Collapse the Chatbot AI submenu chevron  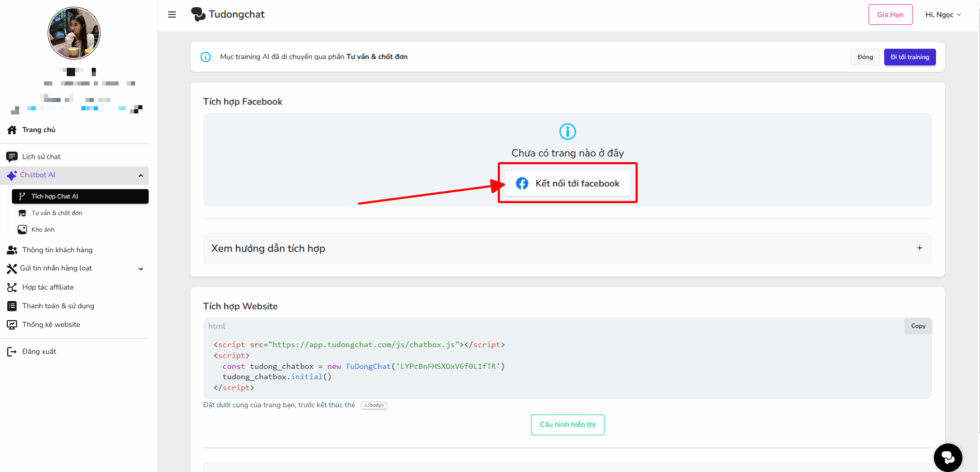click(x=141, y=176)
